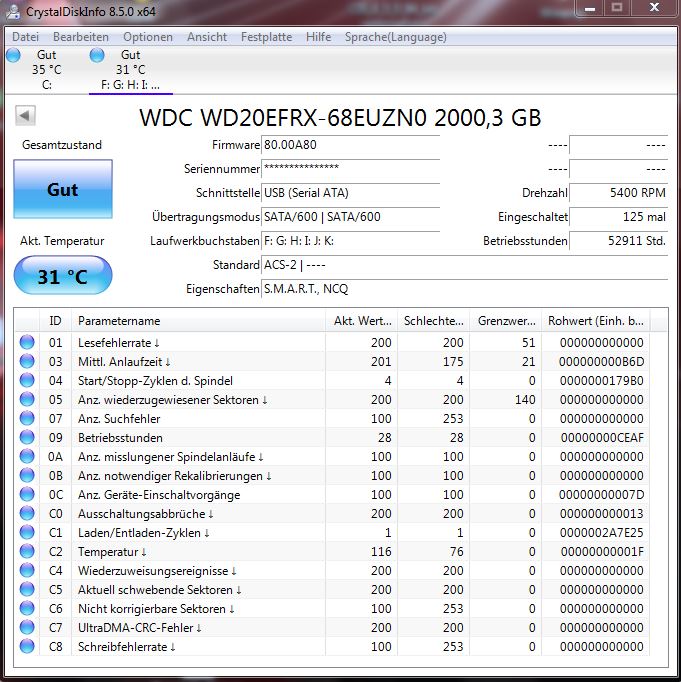
Task: Click status orb of Nicht korrigierbare Sektoren row
Action: (x=27, y=608)
